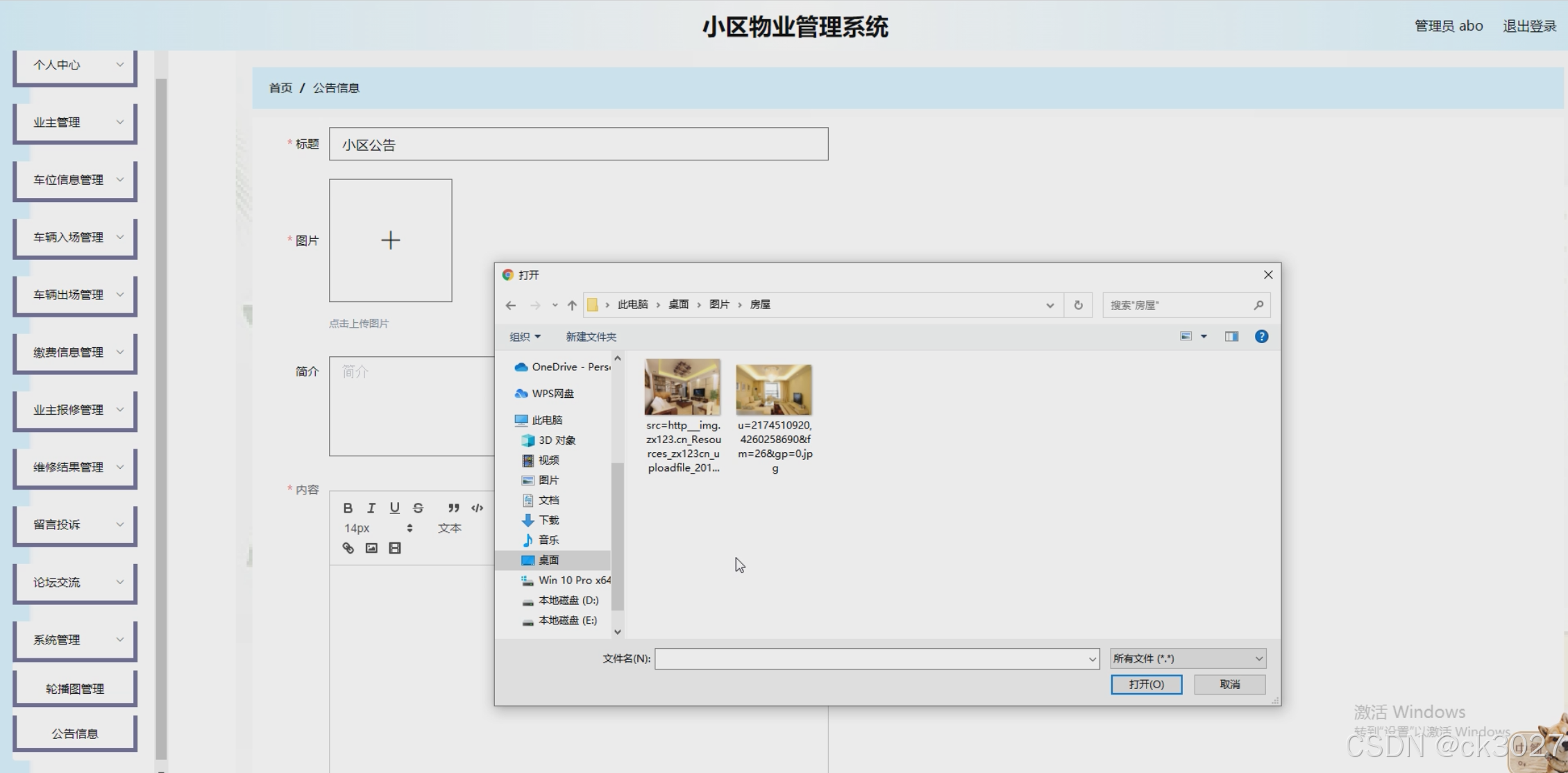Viewport: 1568px width, 773px height.
Task: Open 公告信息 sidebar menu item
Action: [75, 733]
